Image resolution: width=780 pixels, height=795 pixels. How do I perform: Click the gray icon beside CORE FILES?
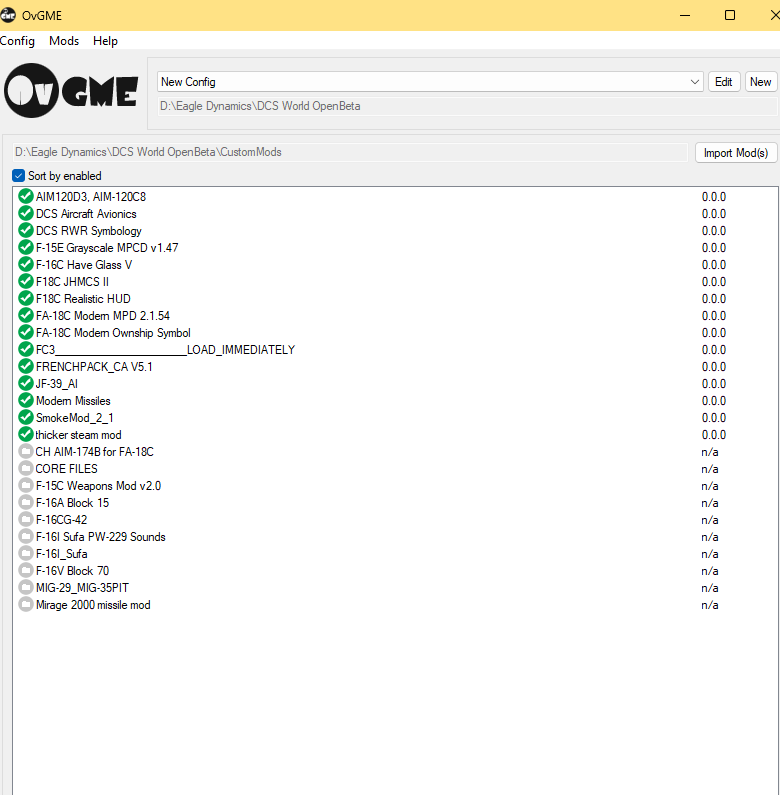pos(25,468)
